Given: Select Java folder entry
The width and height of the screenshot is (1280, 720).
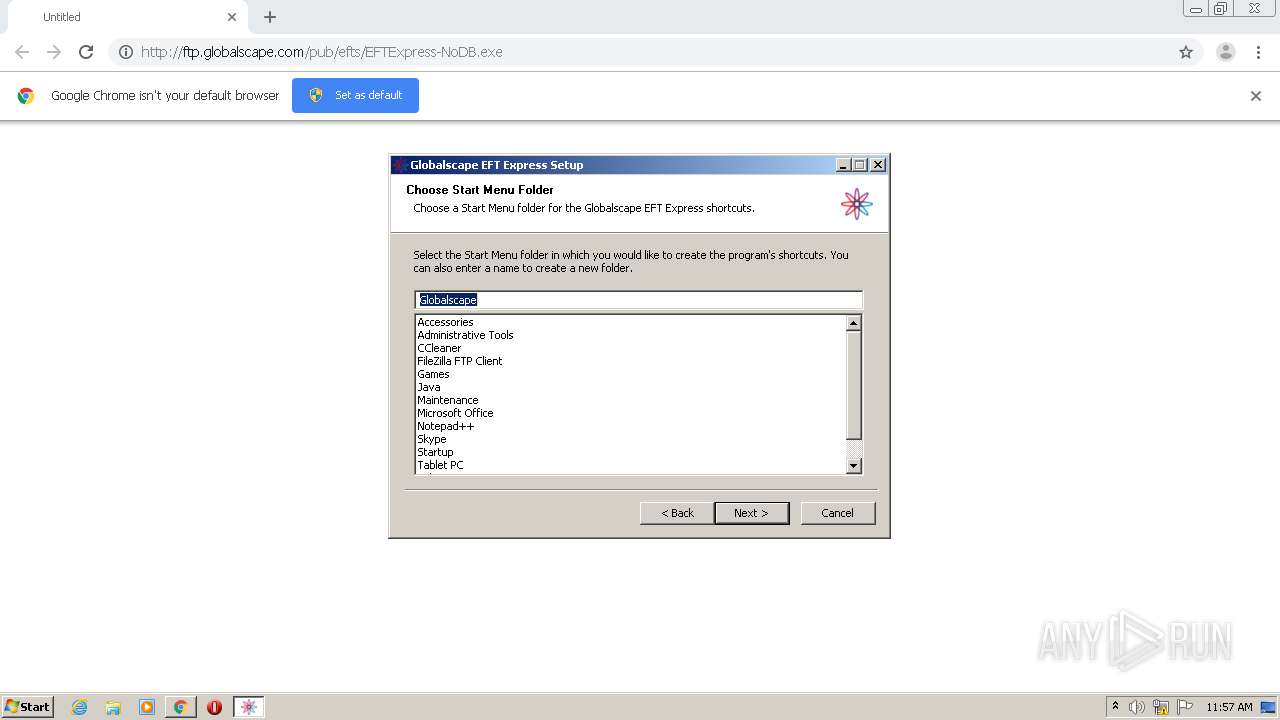Looking at the screenshot, I should coord(429,387).
